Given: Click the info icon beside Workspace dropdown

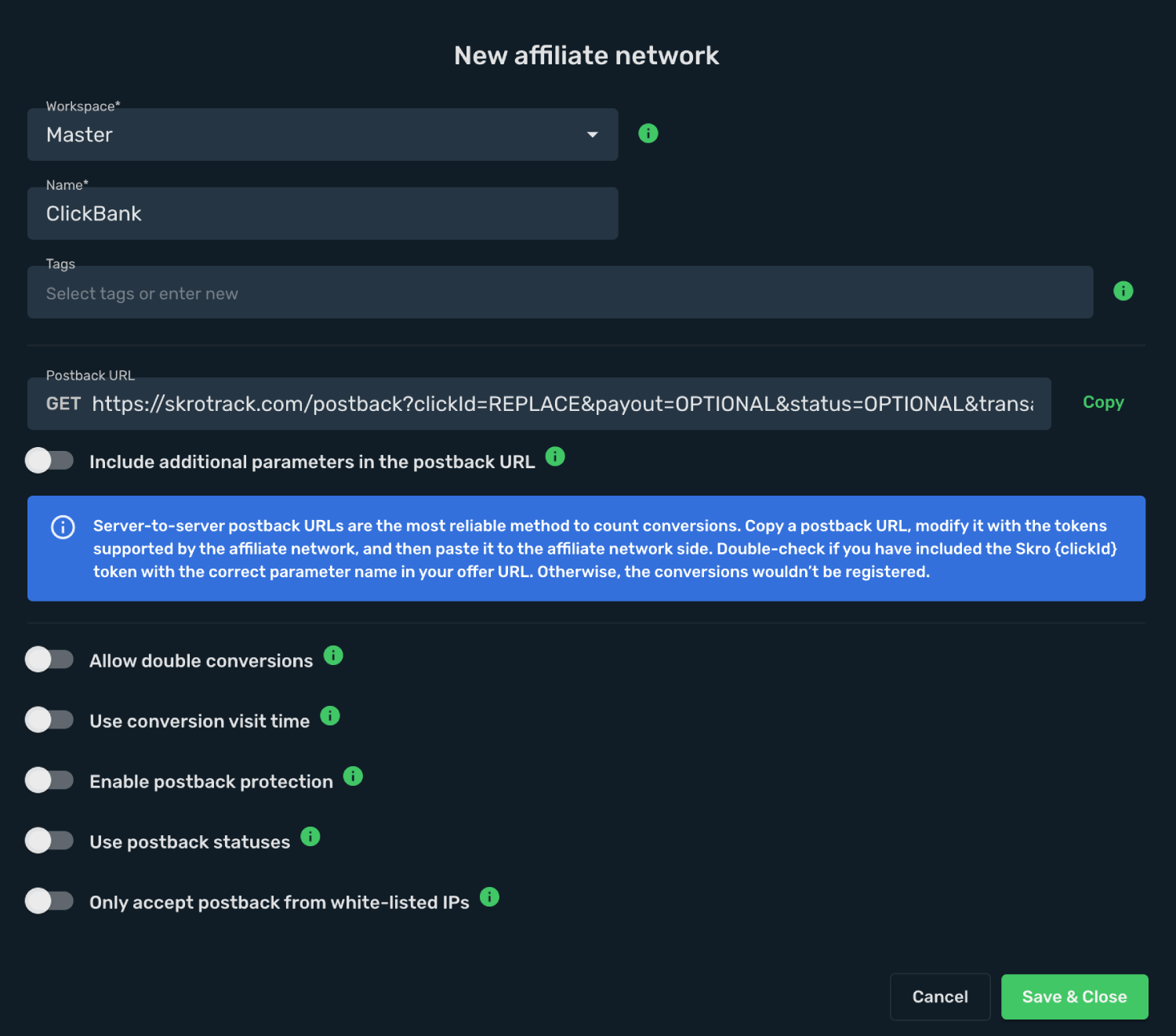Looking at the screenshot, I should pyautogui.click(x=648, y=133).
